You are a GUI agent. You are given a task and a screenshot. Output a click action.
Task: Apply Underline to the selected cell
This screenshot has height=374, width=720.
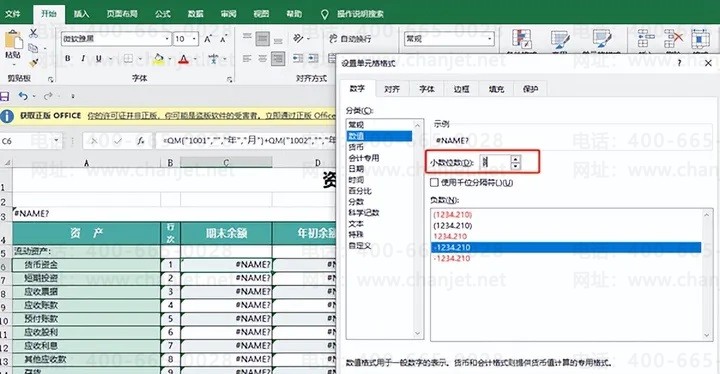point(98,59)
